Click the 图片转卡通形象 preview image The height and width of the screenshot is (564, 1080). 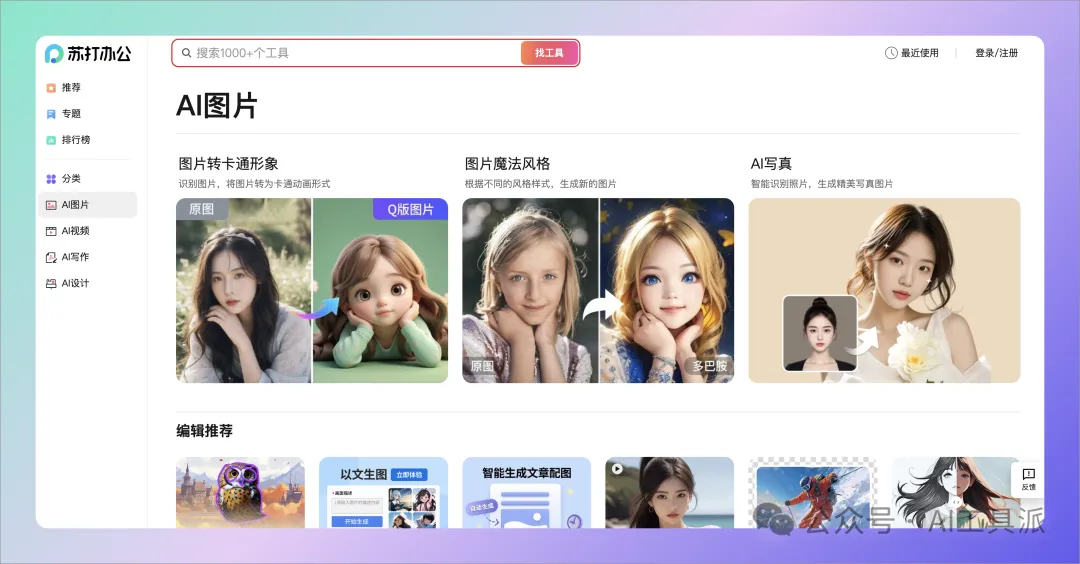click(x=312, y=291)
